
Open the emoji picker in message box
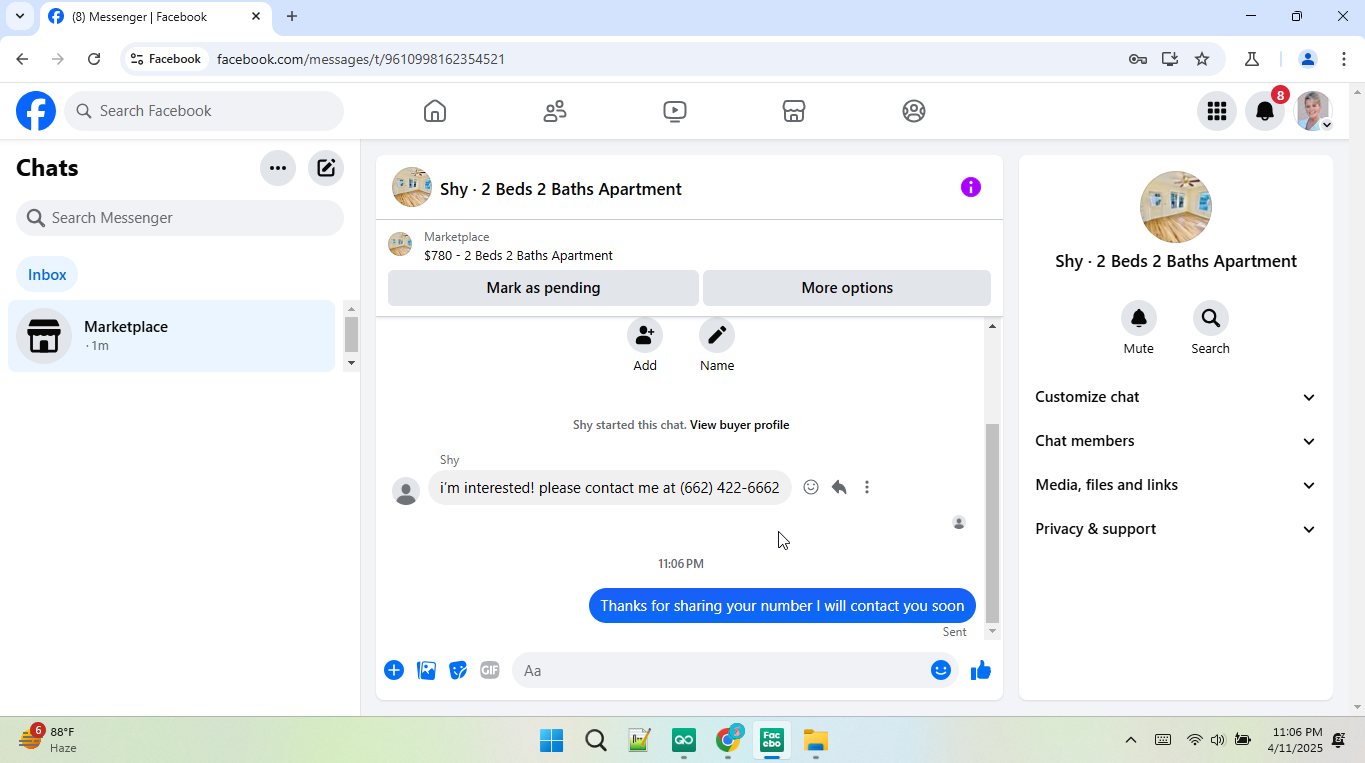pyautogui.click(x=940, y=670)
